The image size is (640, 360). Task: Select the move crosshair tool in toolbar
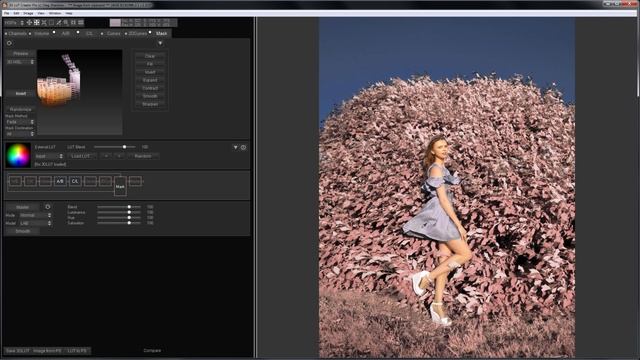click(29, 22)
